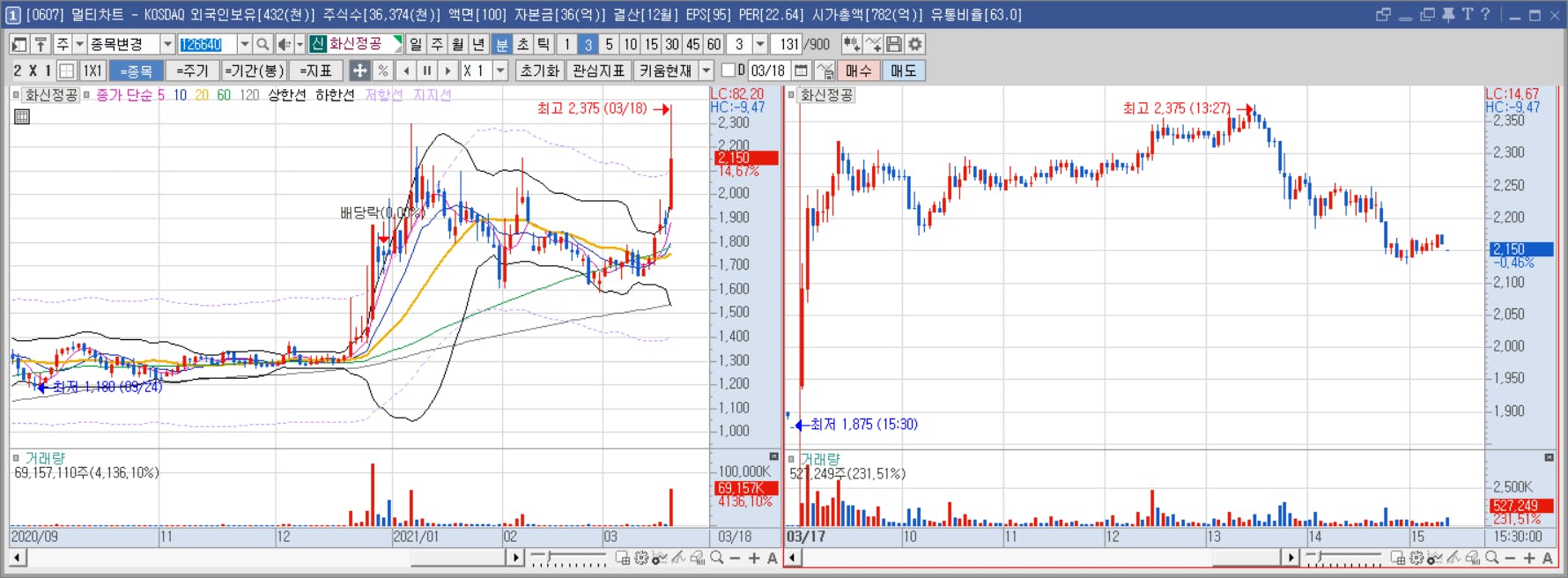
Task: Open the 종목변경 dropdown
Action: [167, 44]
